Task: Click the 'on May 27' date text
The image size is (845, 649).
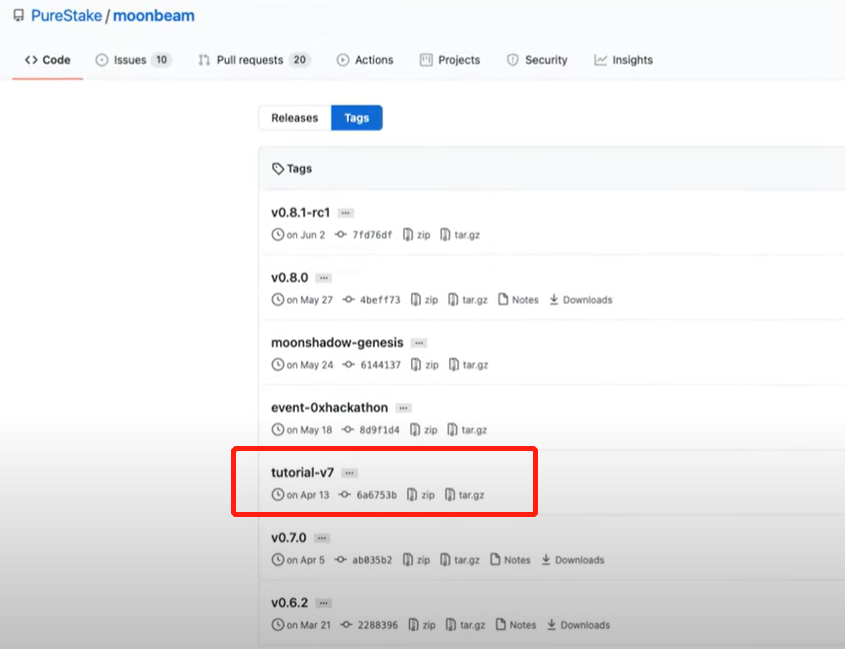Action: pos(309,300)
